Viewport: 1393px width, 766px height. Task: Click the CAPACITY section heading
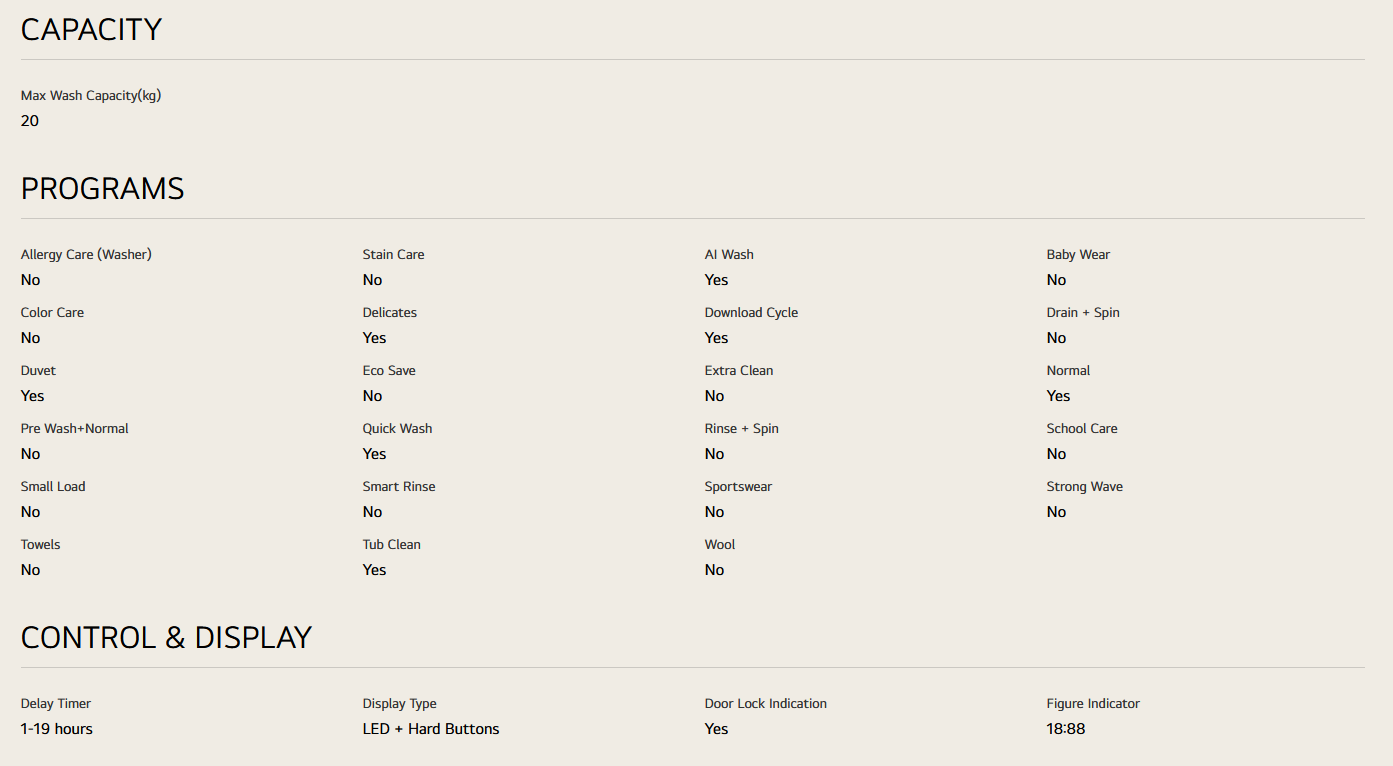tap(91, 30)
